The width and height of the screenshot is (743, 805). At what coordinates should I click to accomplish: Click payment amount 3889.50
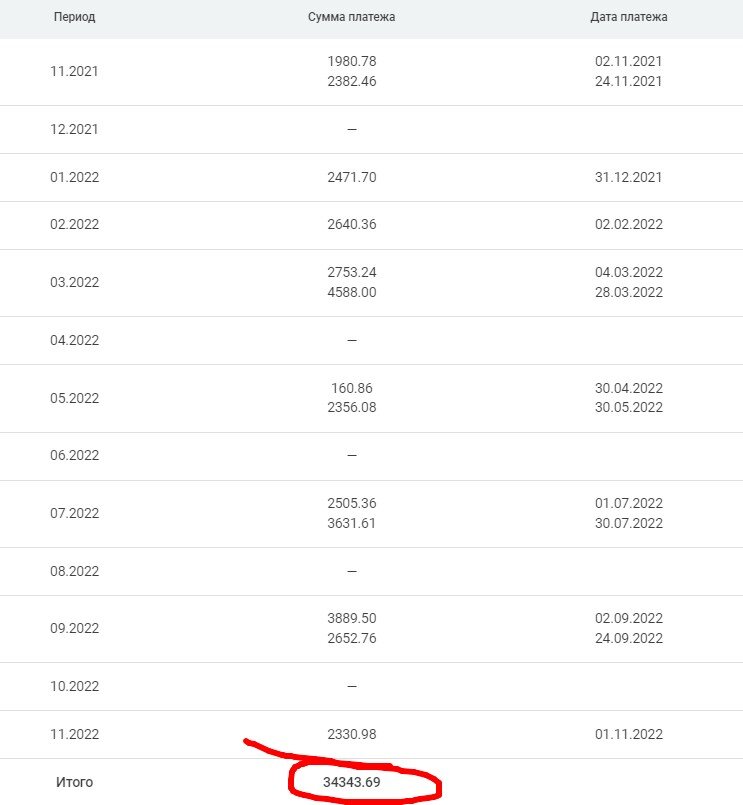point(352,618)
